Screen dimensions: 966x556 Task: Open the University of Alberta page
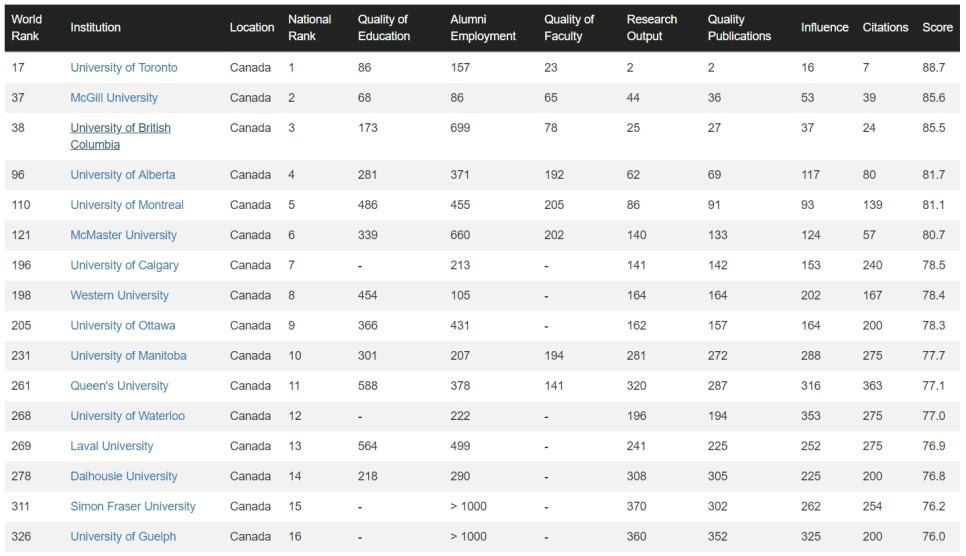(123, 175)
